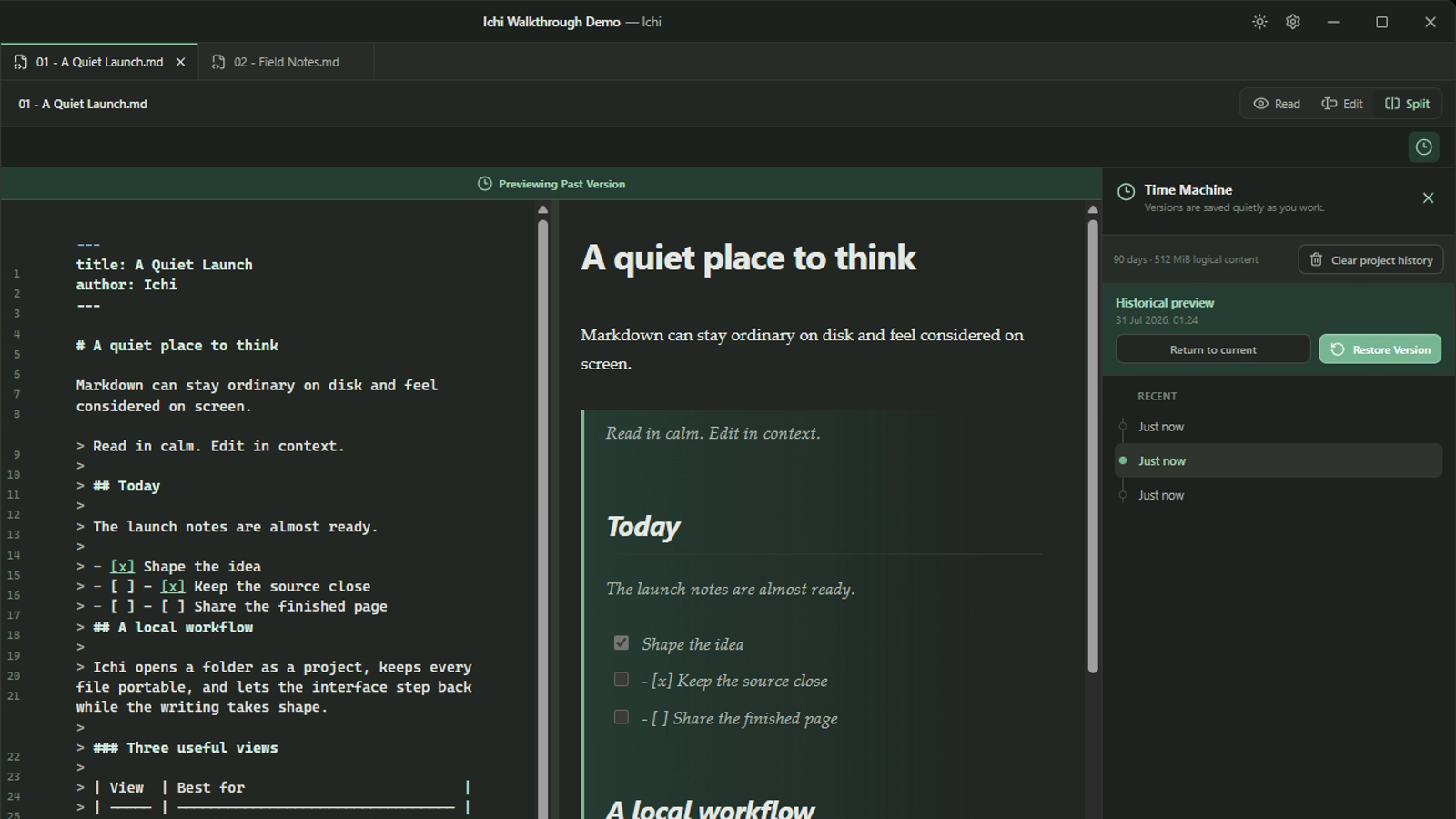The image size is (1456, 819).
Task: Click the '90 days · 512 MiB logical content' text
Action: [1186, 260]
